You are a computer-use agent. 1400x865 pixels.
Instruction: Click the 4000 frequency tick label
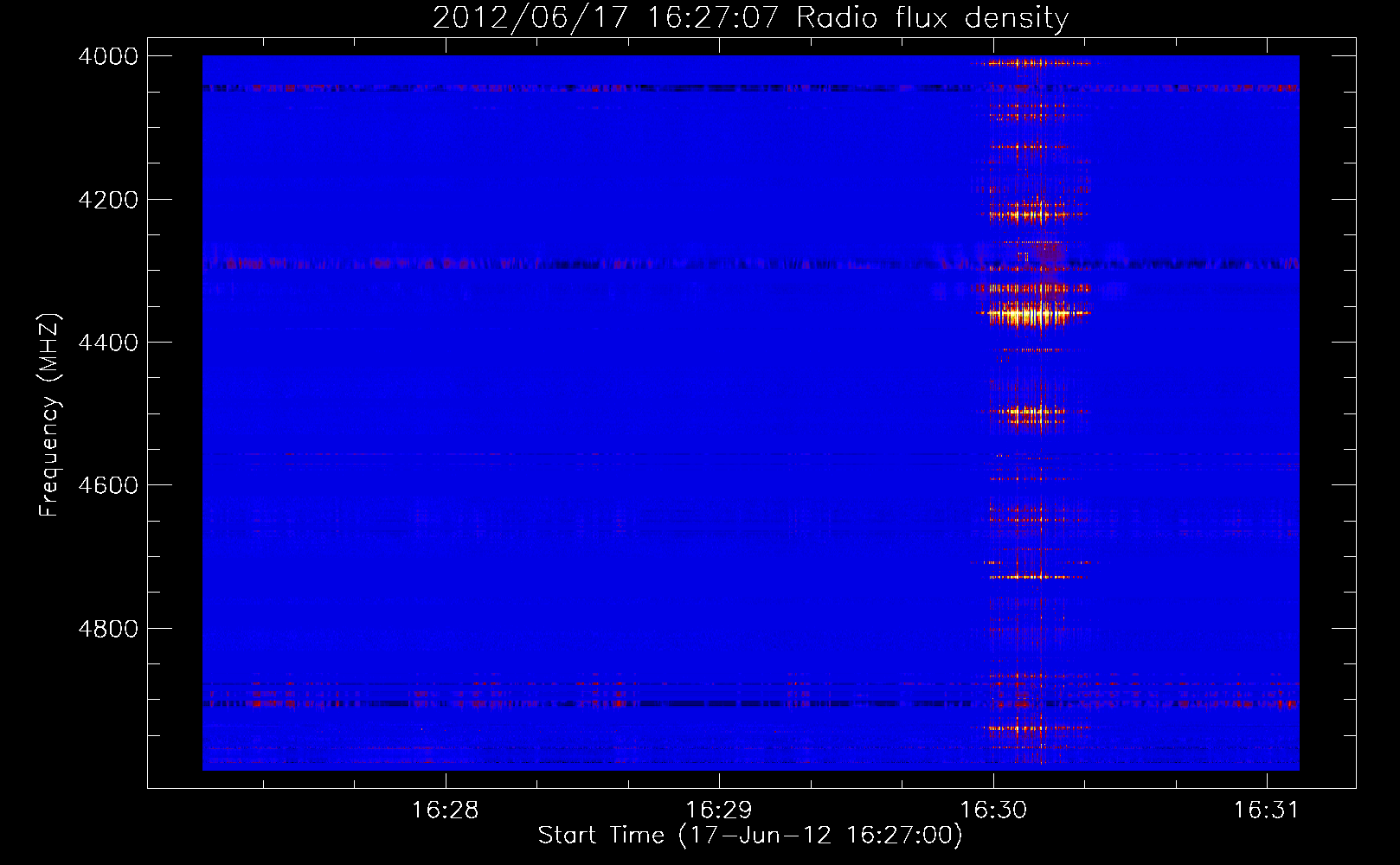108,56
